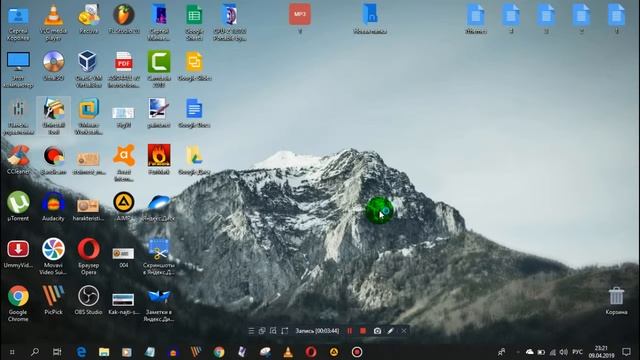
Task: Open Camtasia 2018 desktop shortcut
Action: pyautogui.click(x=159, y=69)
